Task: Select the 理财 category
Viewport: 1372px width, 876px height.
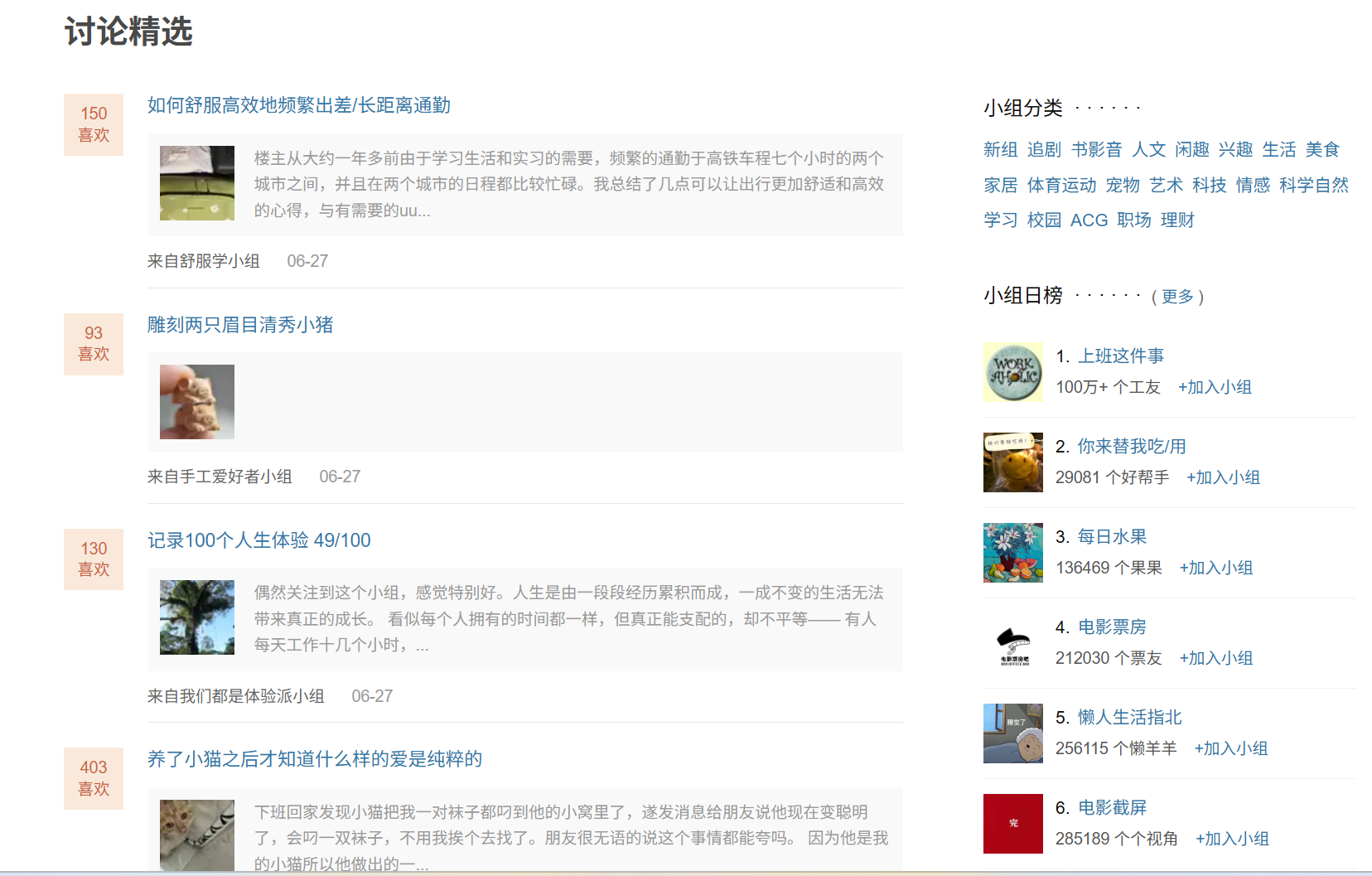Action: coord(1177,220)
